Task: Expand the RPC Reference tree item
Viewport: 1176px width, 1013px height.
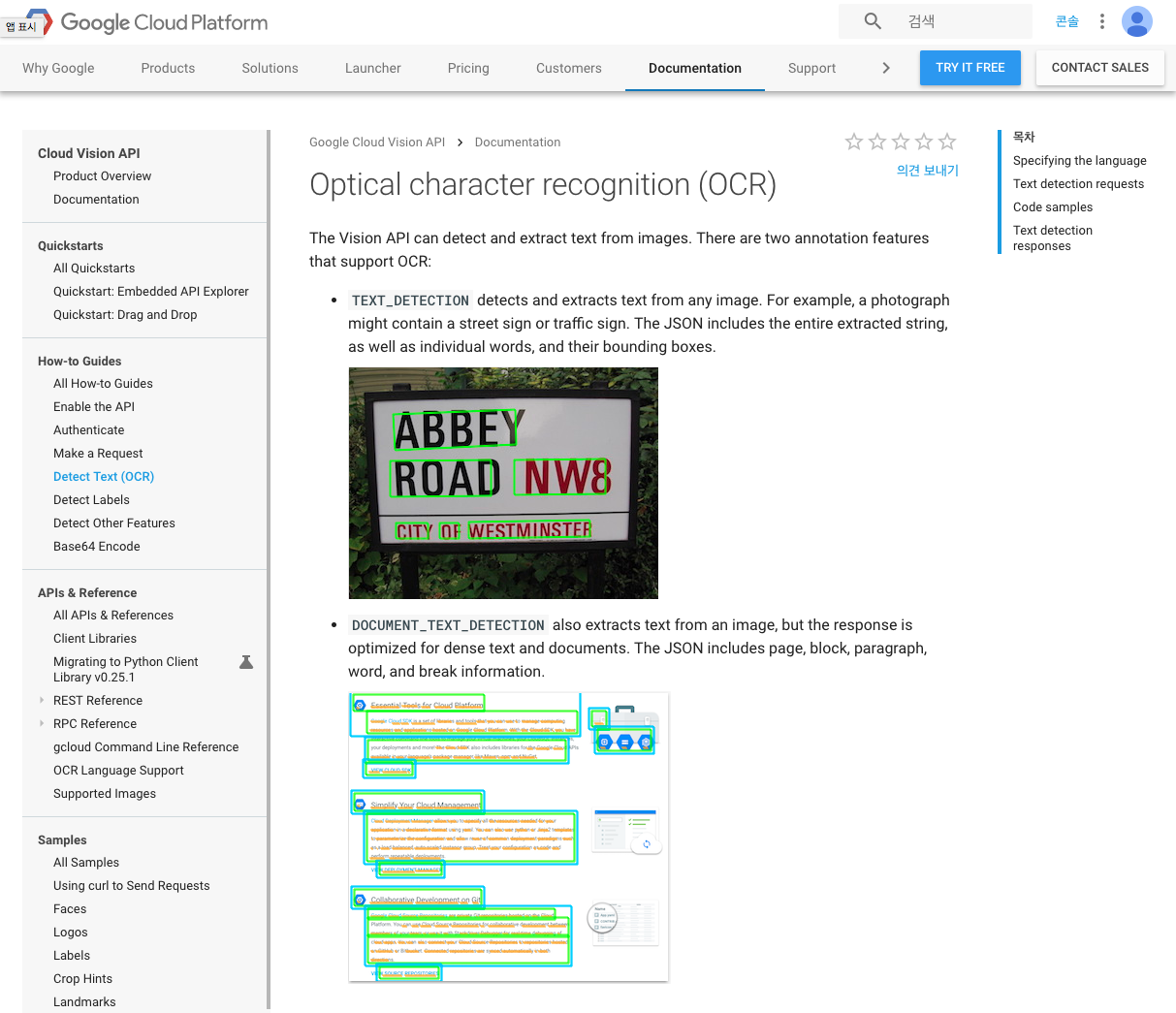Action: 42,723
